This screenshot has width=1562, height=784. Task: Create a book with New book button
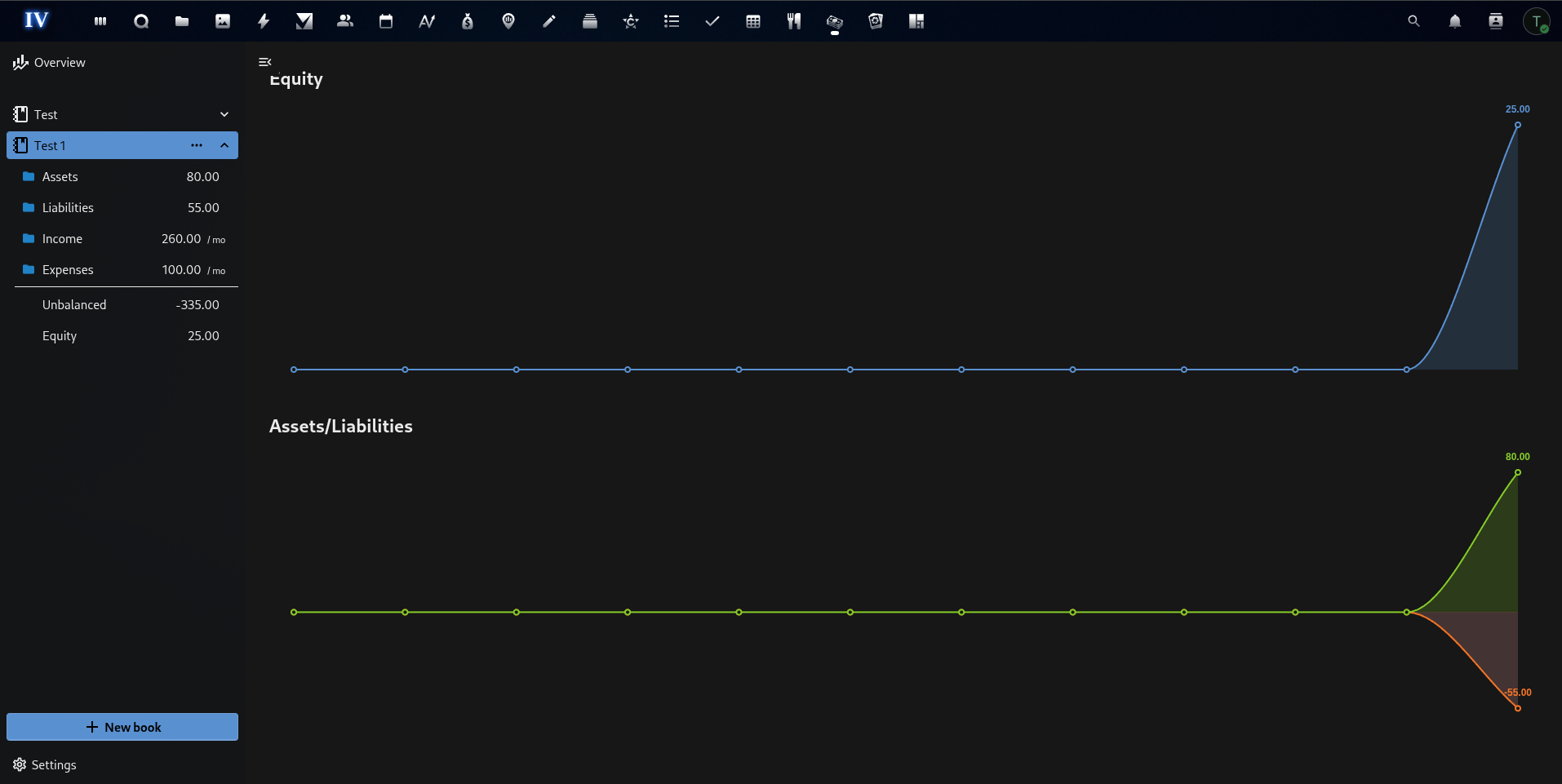122,726
